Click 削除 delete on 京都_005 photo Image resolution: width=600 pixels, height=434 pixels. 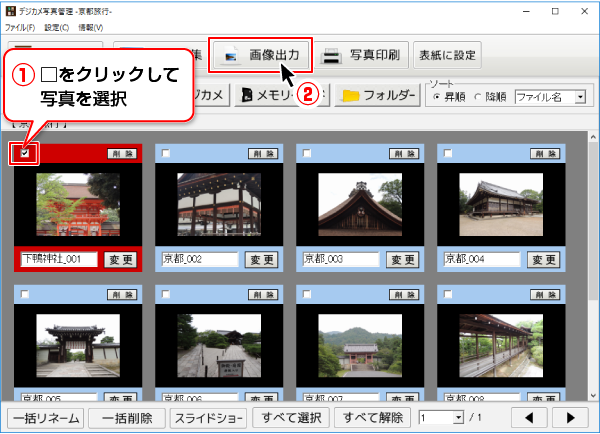(x=122, y=295)
